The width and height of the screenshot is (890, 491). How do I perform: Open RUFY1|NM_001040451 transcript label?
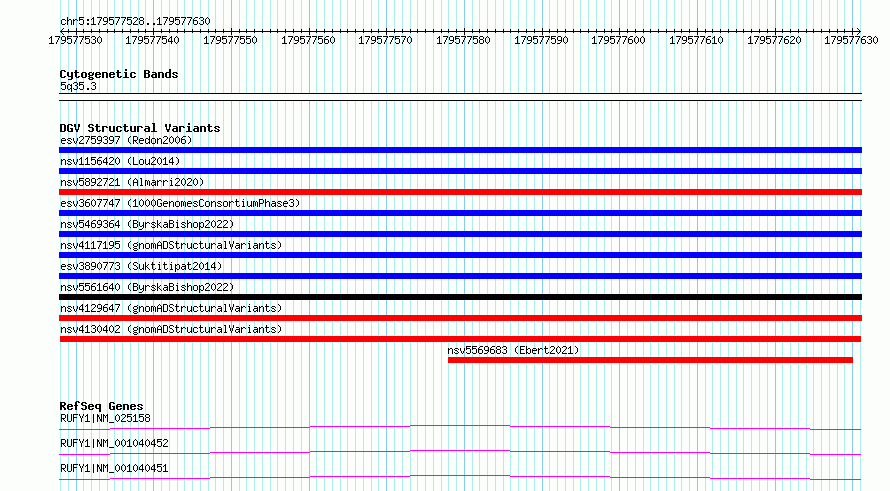point(114,468)
